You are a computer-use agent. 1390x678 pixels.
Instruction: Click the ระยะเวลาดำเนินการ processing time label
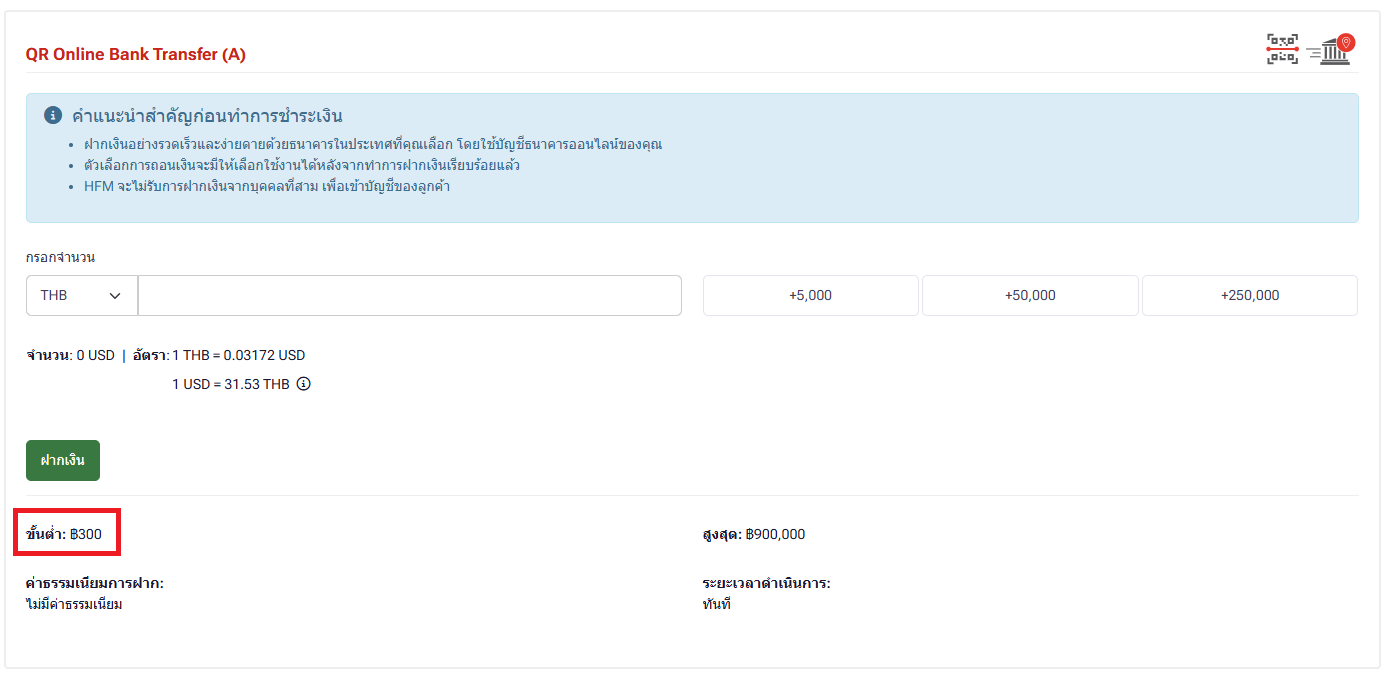click(x=766, y=583)
